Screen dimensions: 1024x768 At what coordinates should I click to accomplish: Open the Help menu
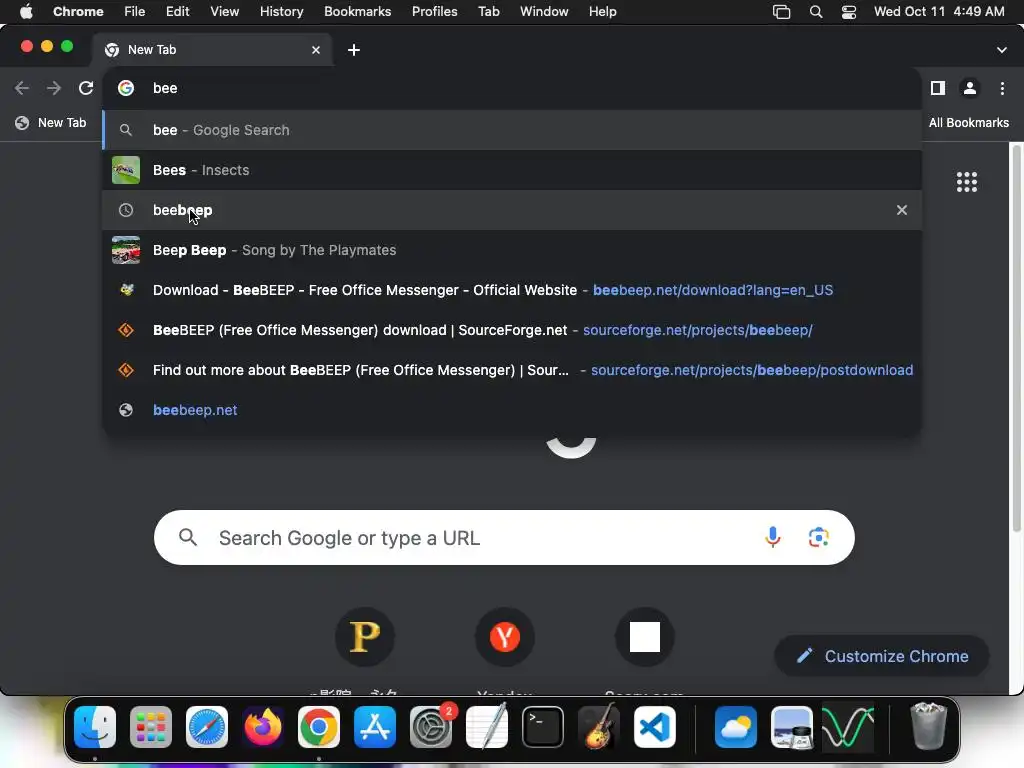602,12
